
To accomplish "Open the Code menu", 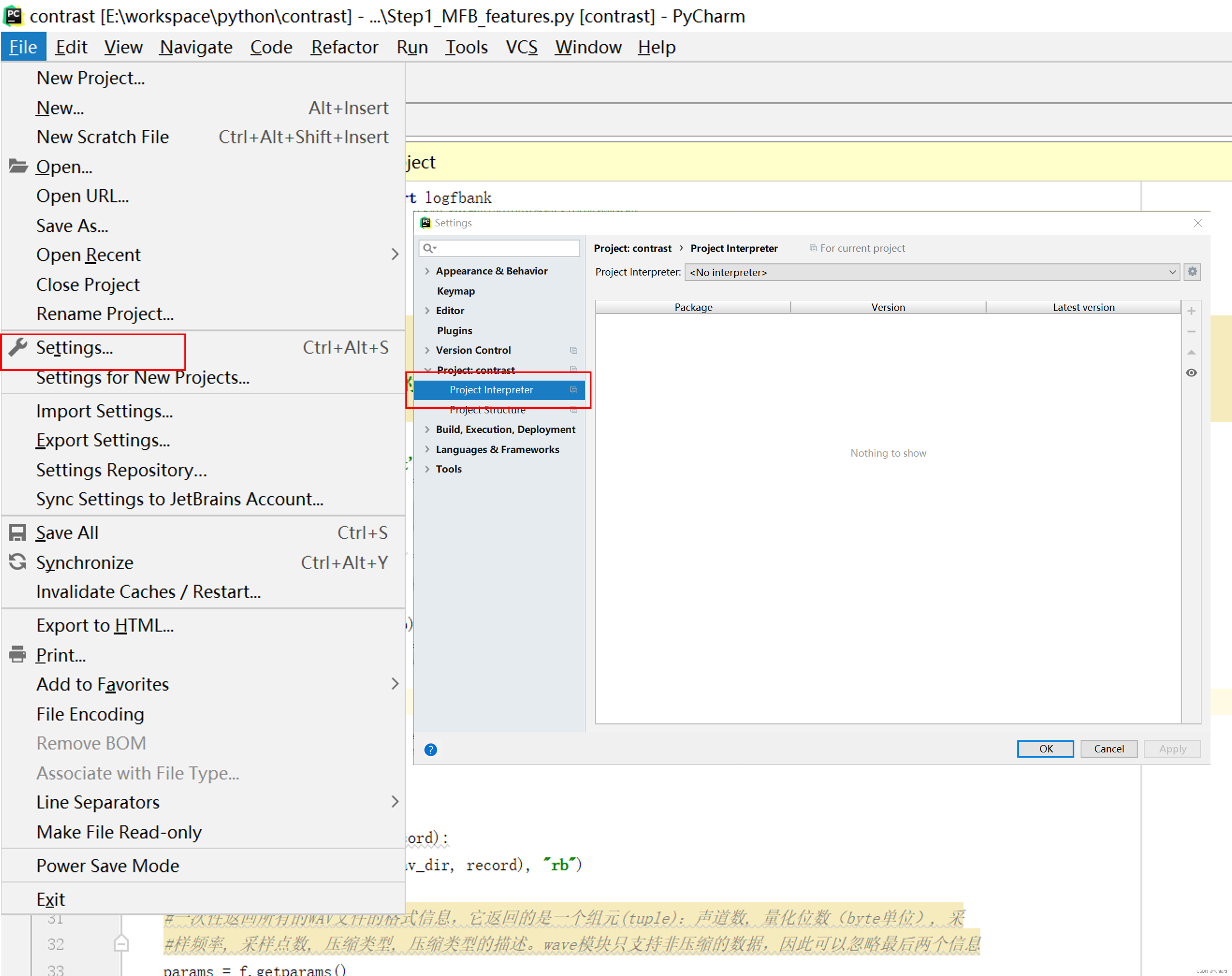I will click(x=271, y=47).
